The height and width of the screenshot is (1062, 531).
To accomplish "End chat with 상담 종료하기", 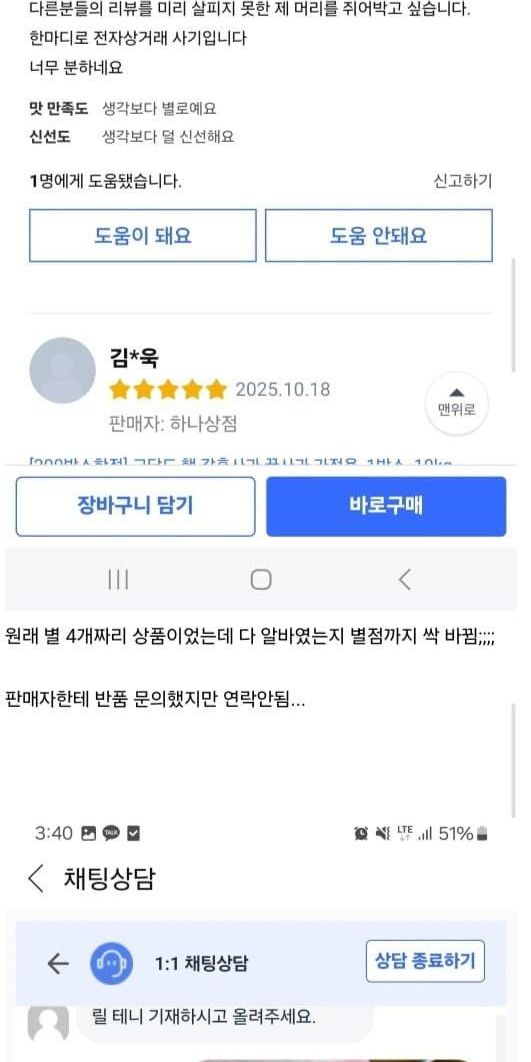I will (425, 961).
